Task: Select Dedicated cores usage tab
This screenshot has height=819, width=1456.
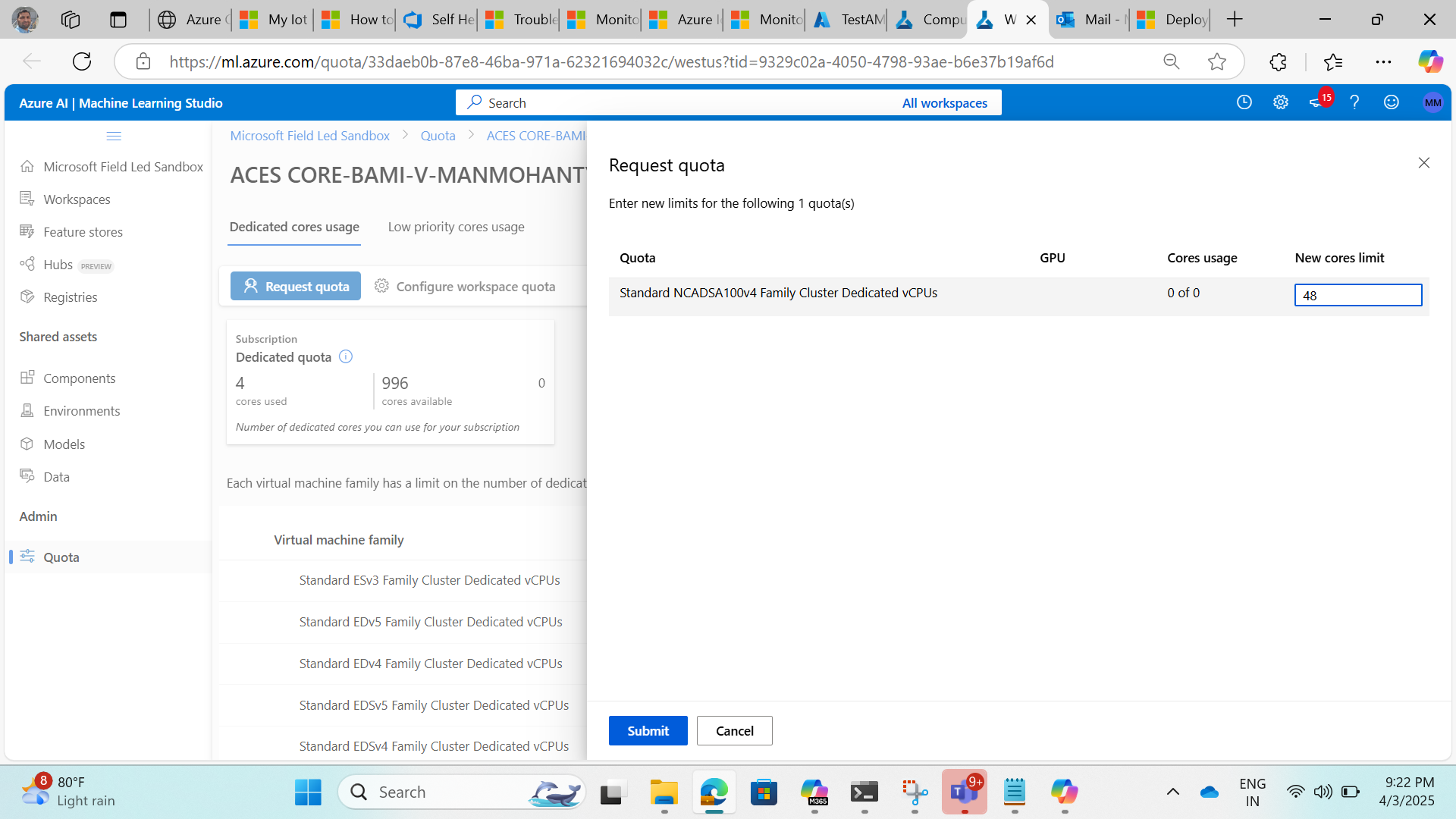Action: [294, 227]
